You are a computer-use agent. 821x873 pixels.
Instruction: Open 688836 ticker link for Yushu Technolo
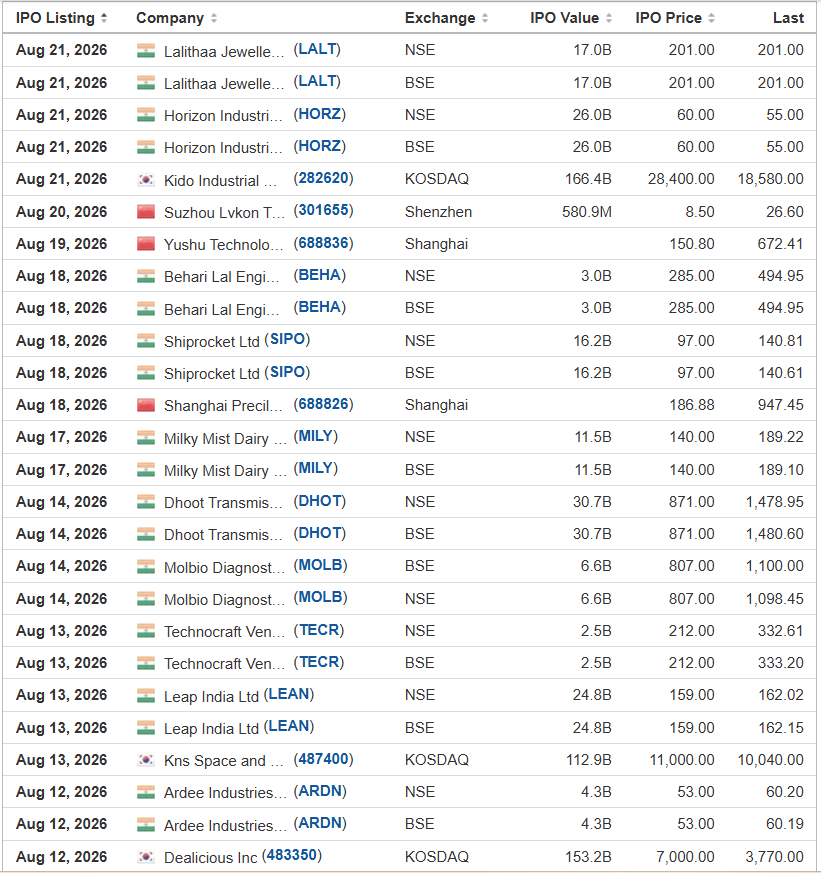coord(323,243)
